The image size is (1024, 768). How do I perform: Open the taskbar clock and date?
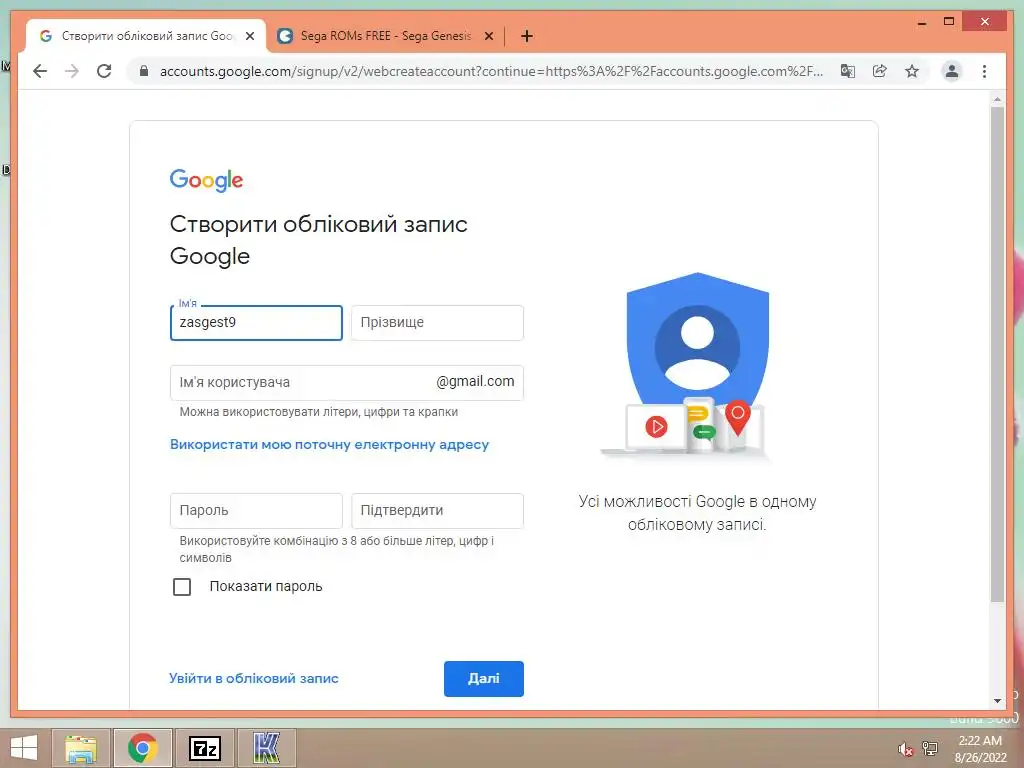coord(980,749)
